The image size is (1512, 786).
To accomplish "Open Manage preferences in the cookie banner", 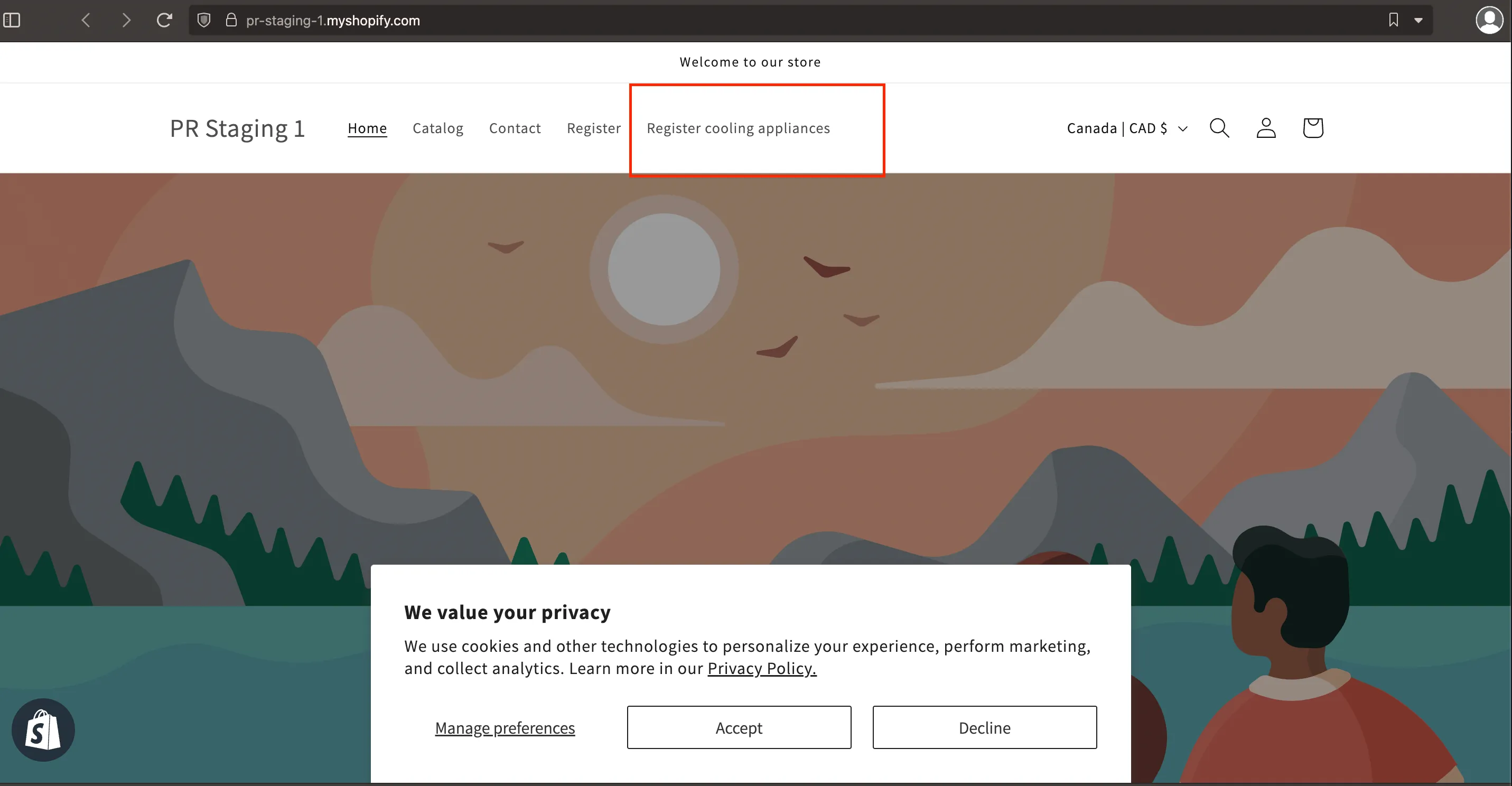I will (505, 728).
